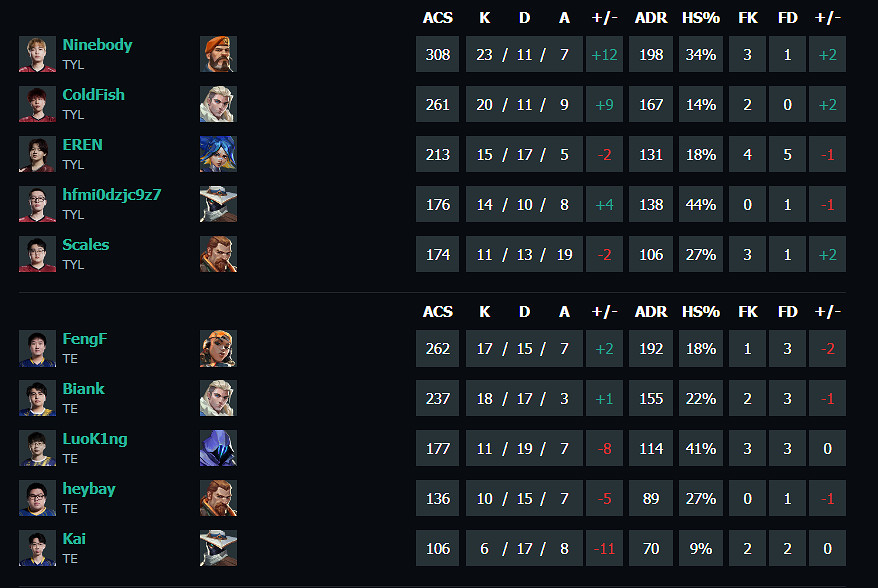Click LuoK1ng's Omen agent icon
The image size is (878, 588).
(218, 448)
